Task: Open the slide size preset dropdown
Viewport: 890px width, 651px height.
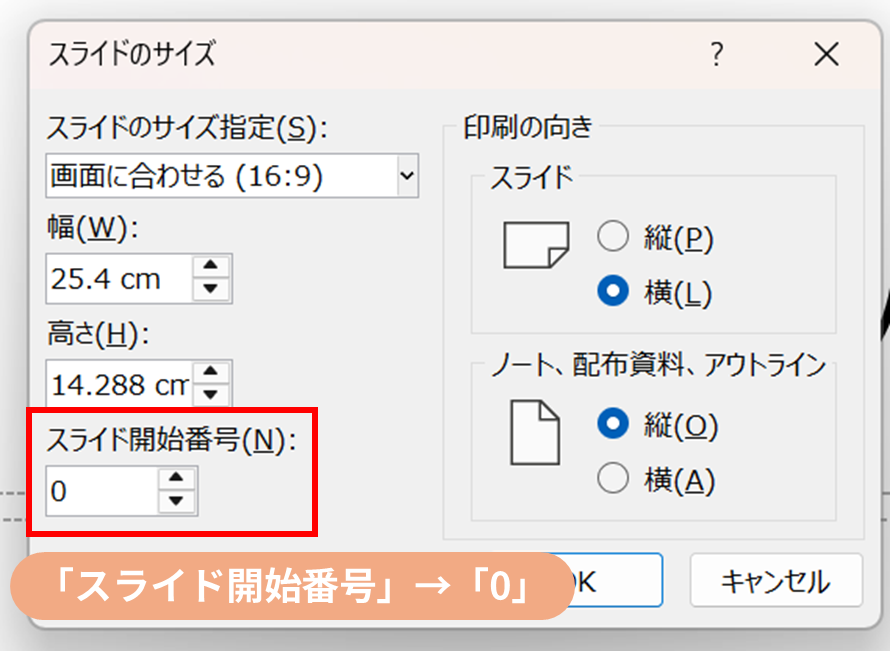Action: 406,177
